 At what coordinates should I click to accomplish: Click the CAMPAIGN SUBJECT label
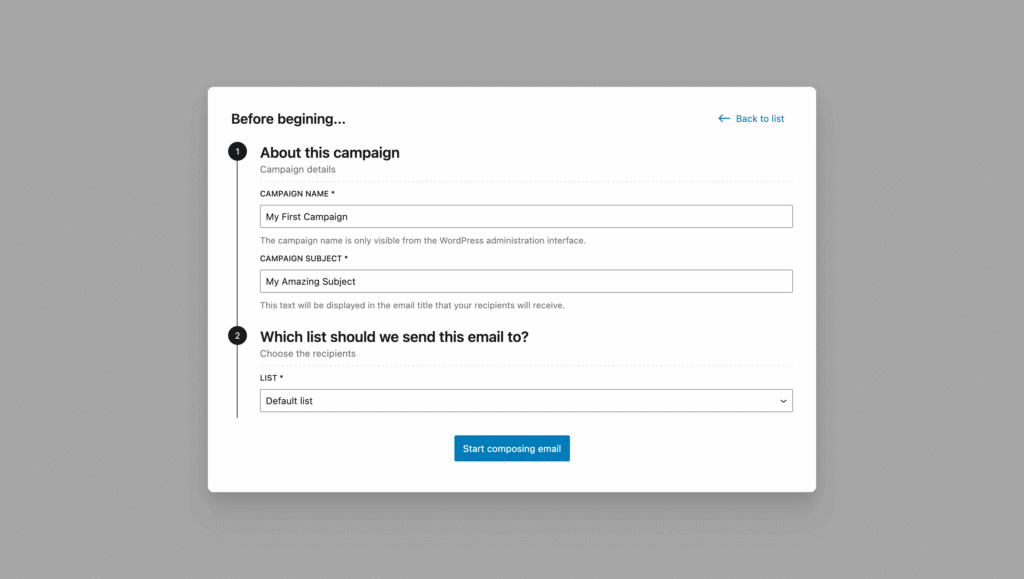tap(303, 259)
